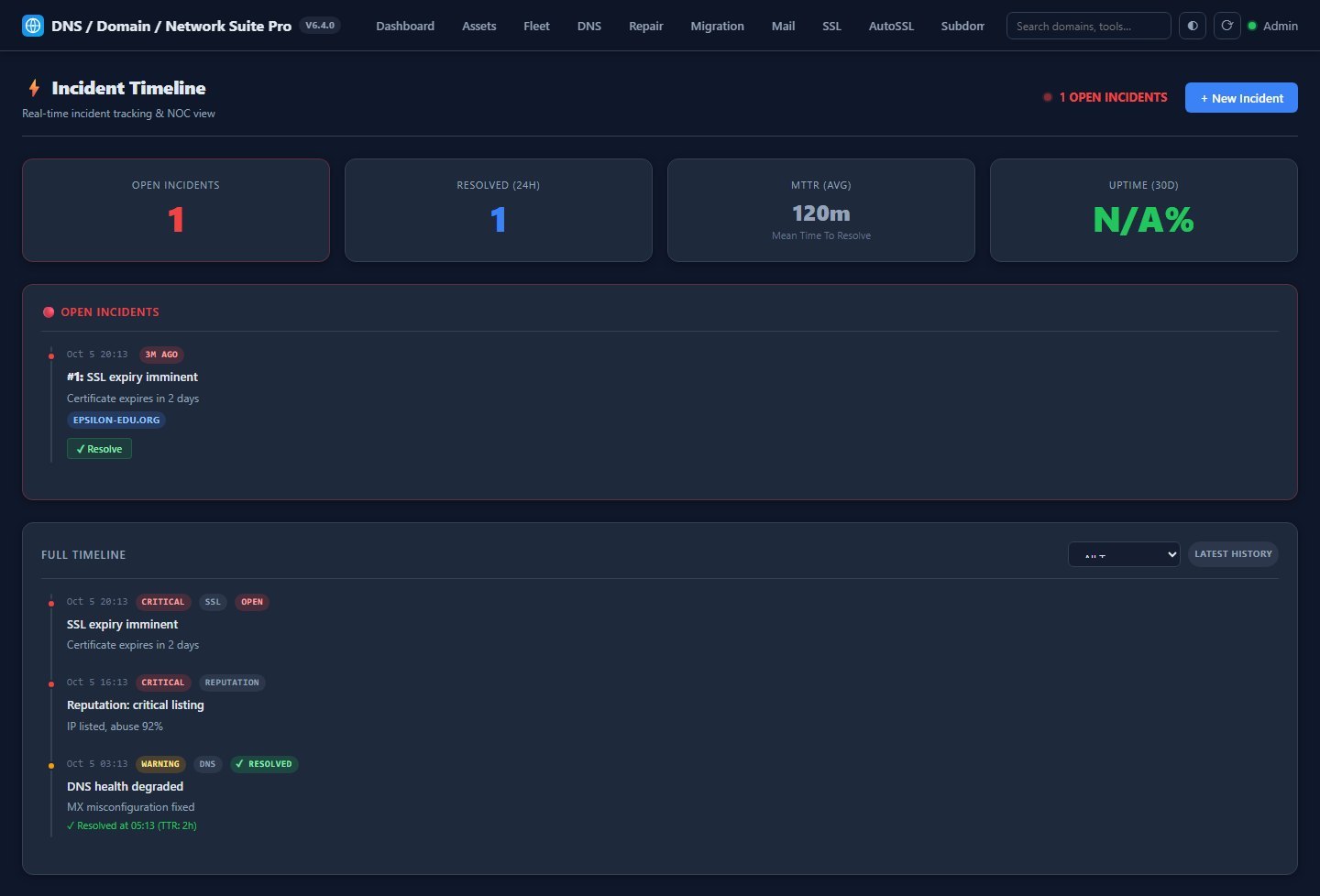Click the "DNS health degraded" timeline entry
This screenshot has height=896, width=1320.
[x=125, y=786]
